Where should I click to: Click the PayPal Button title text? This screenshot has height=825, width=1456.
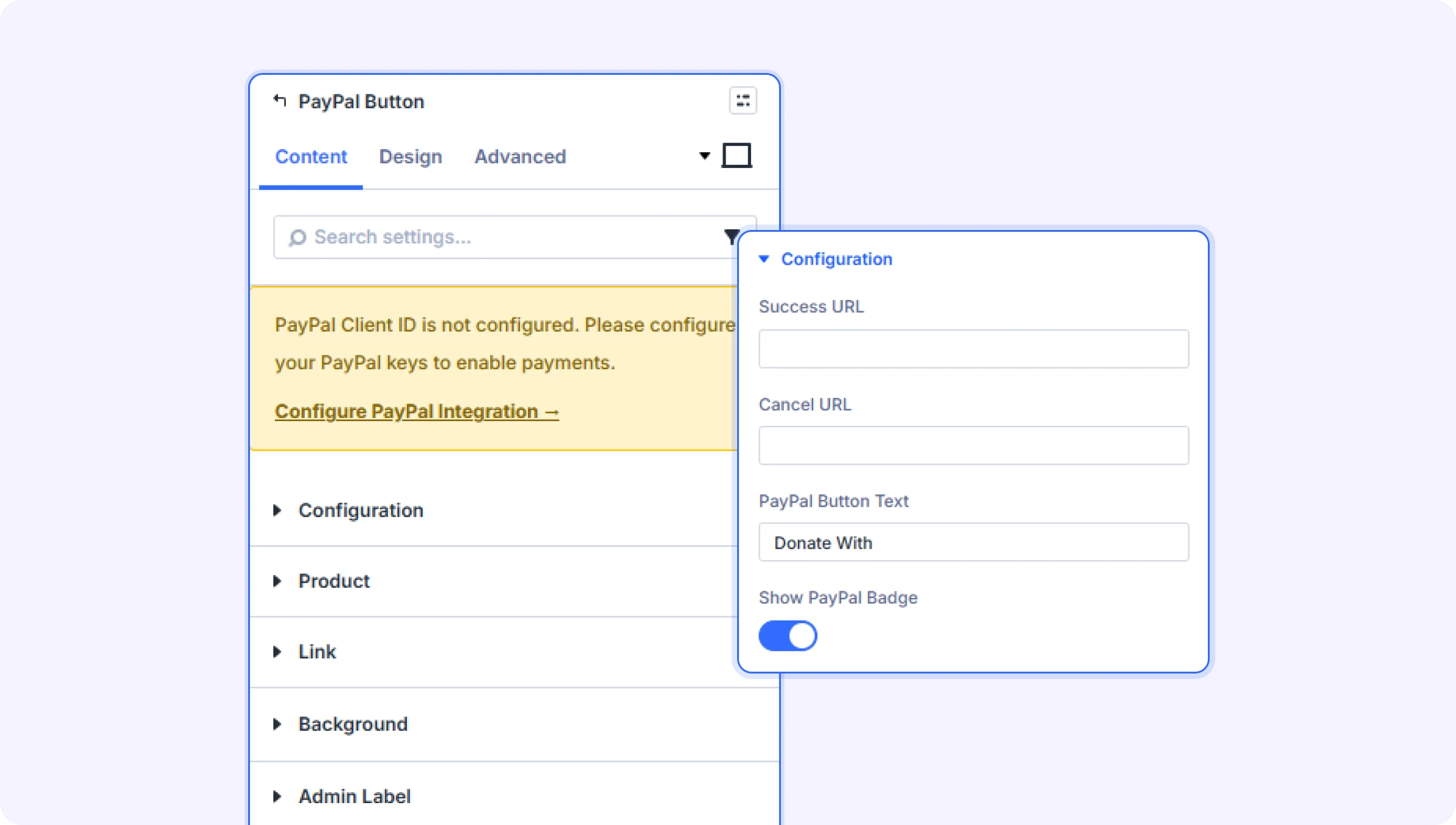361,101
